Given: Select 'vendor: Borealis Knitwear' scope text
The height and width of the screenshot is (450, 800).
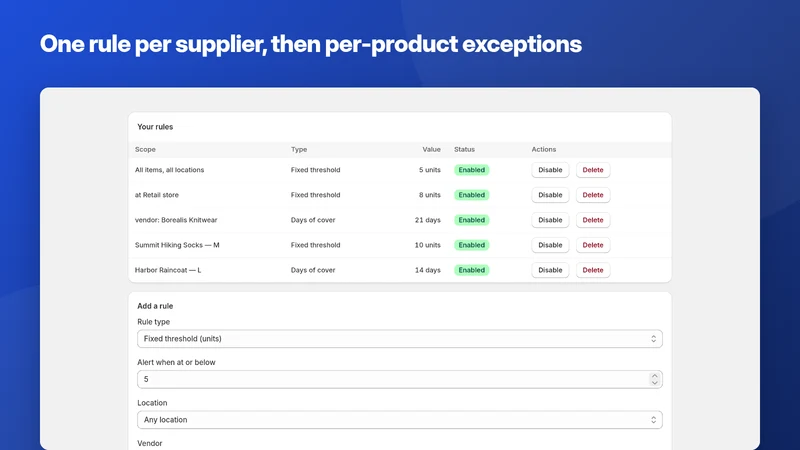Looking at the screenshot, I should [x=176, y=220].
